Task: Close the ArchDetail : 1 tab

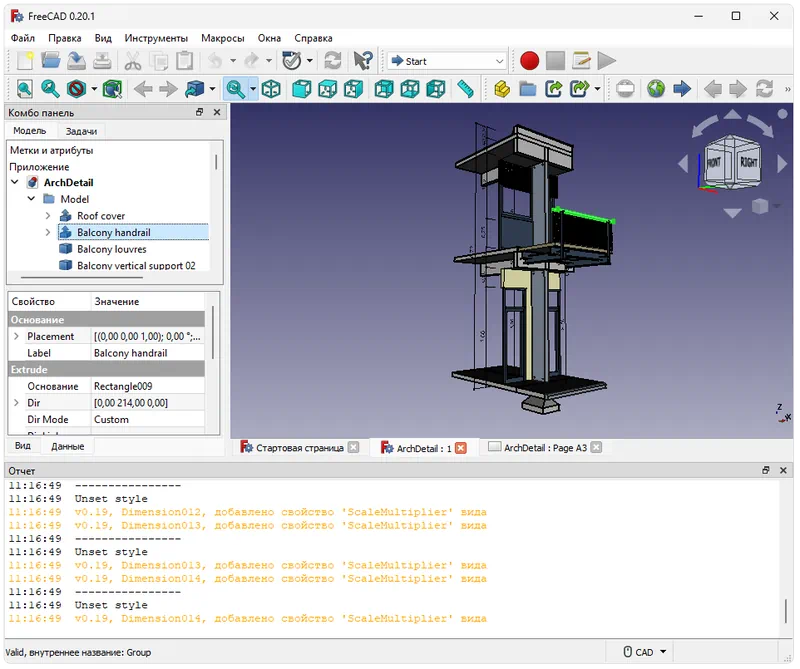Action: pyautogui.click(x=460, y=448)
